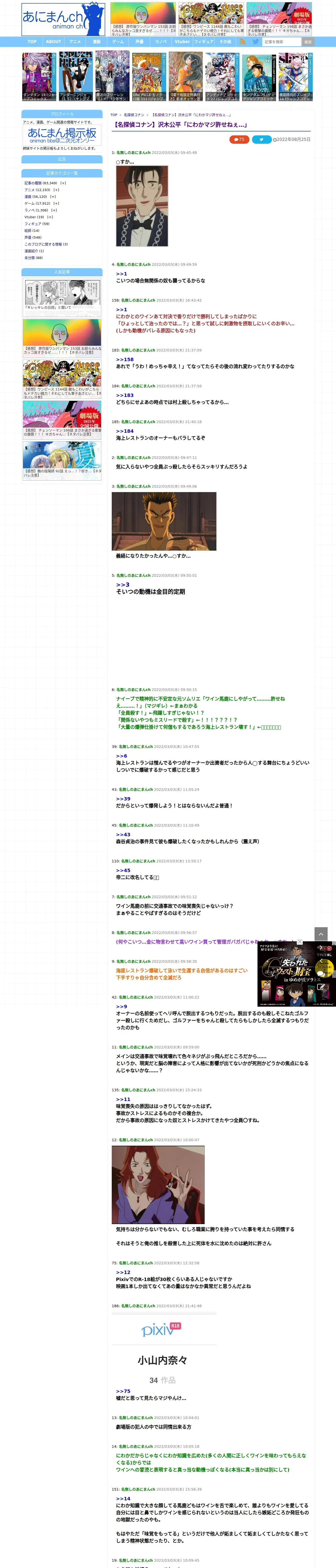
Task: Open ゲーム nav menu item
Action: (118, 42)
